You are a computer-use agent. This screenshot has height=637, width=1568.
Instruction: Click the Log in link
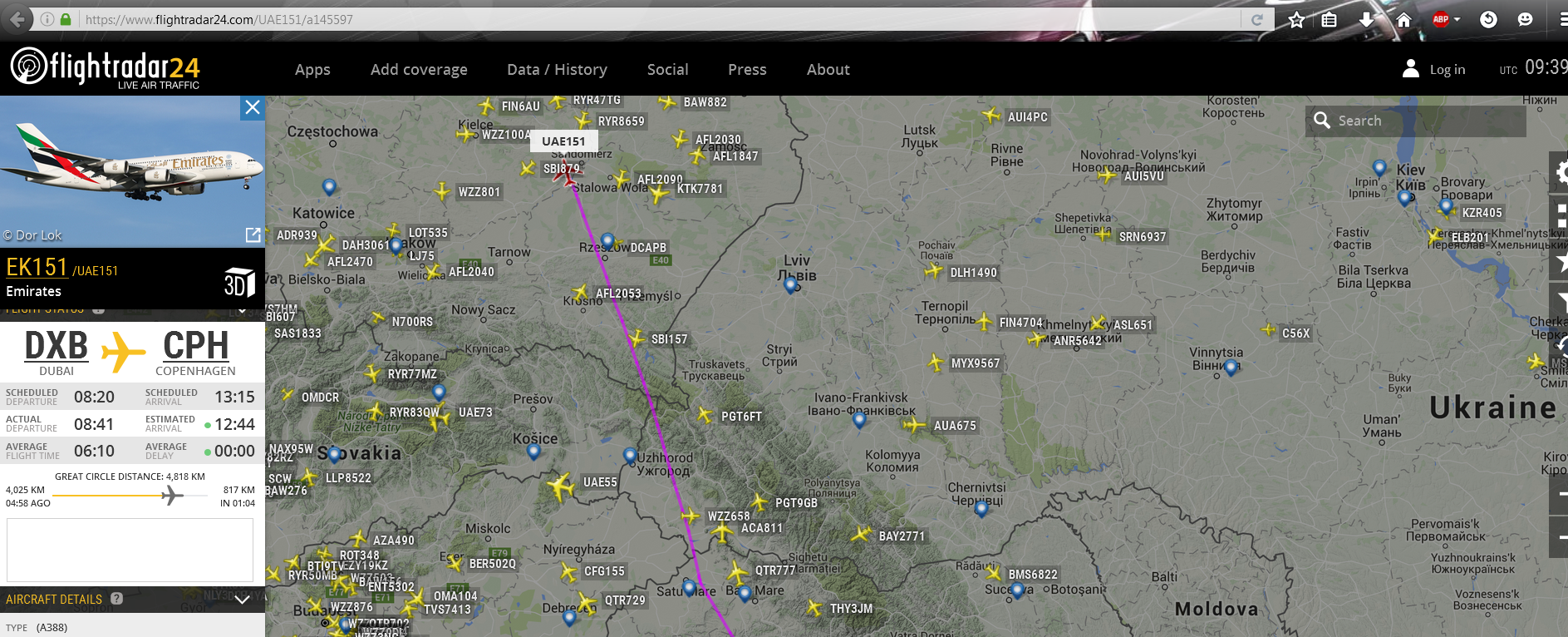point(1447,70)
